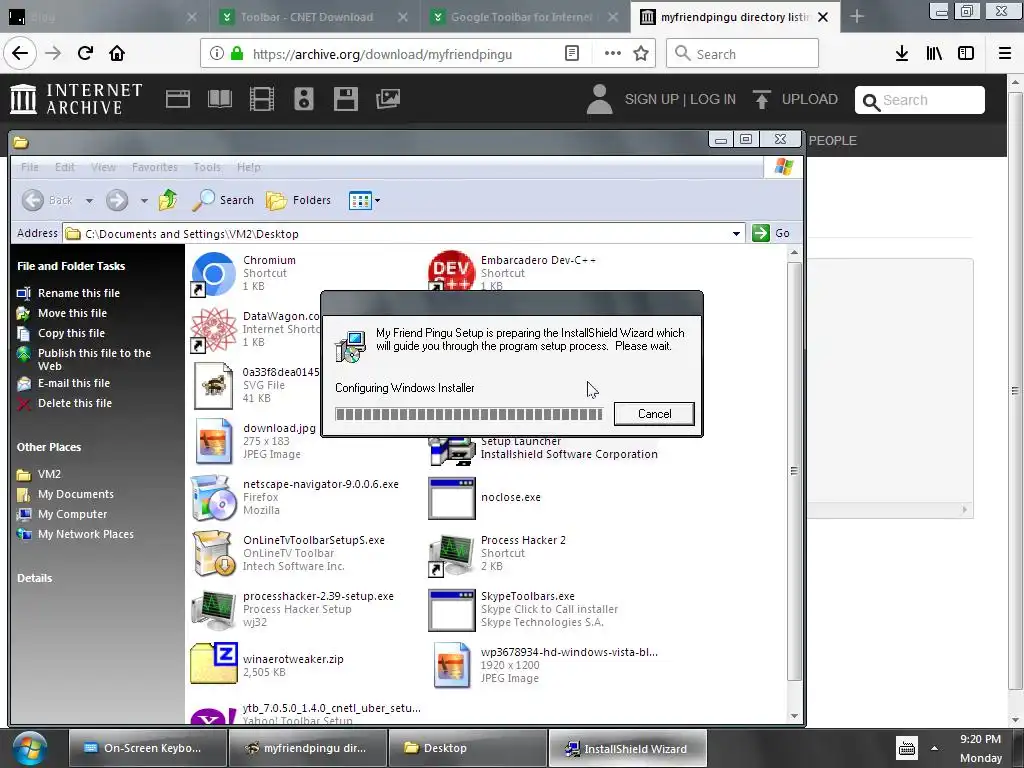Click Copy this file task
Image resolution: width=1024 pixels, height=768 pixels.
[71, 333]
